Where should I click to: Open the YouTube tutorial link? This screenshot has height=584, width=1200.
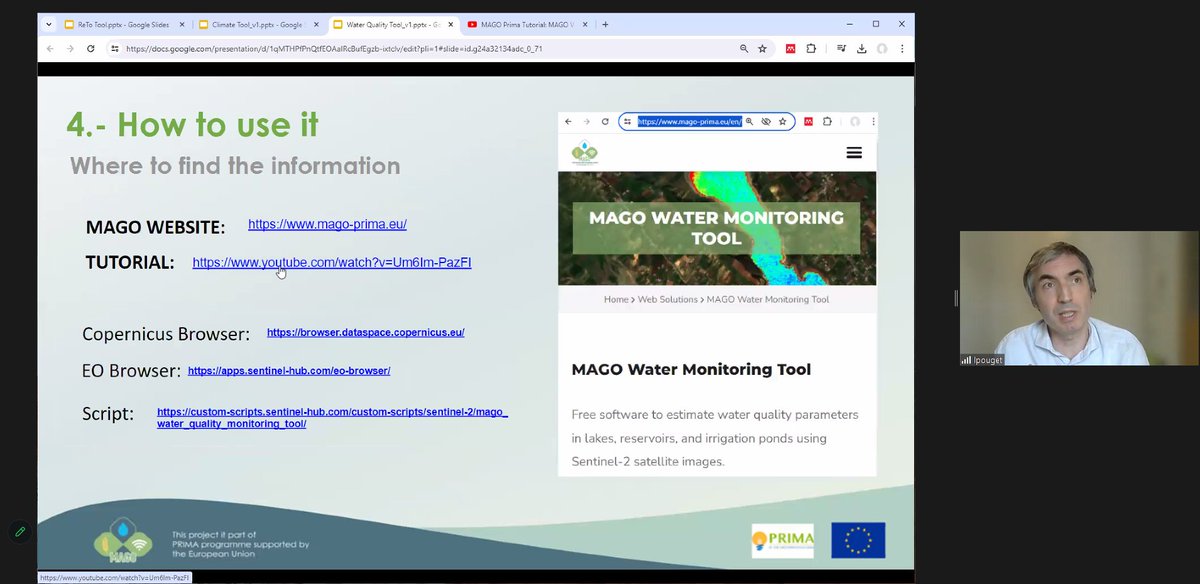pyautogui.click(x=332, y=262)
